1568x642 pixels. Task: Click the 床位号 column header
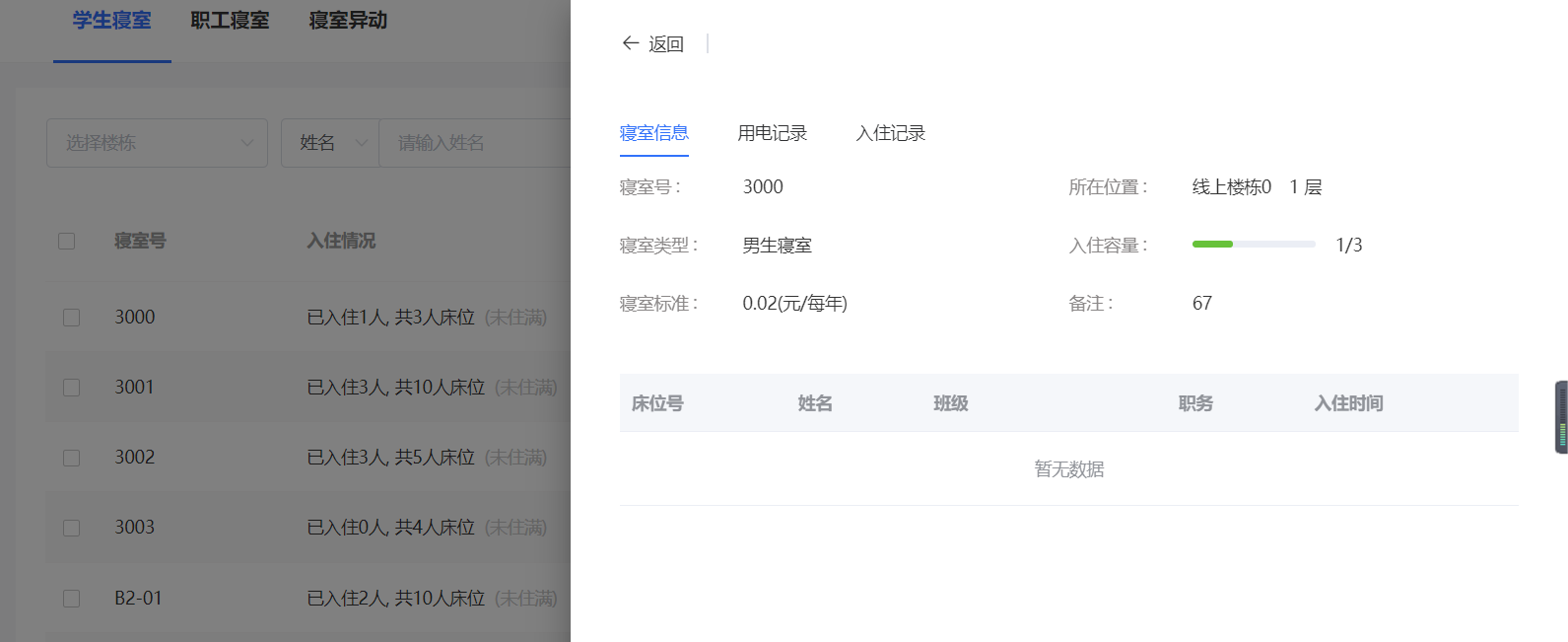[x=657, y=403]
